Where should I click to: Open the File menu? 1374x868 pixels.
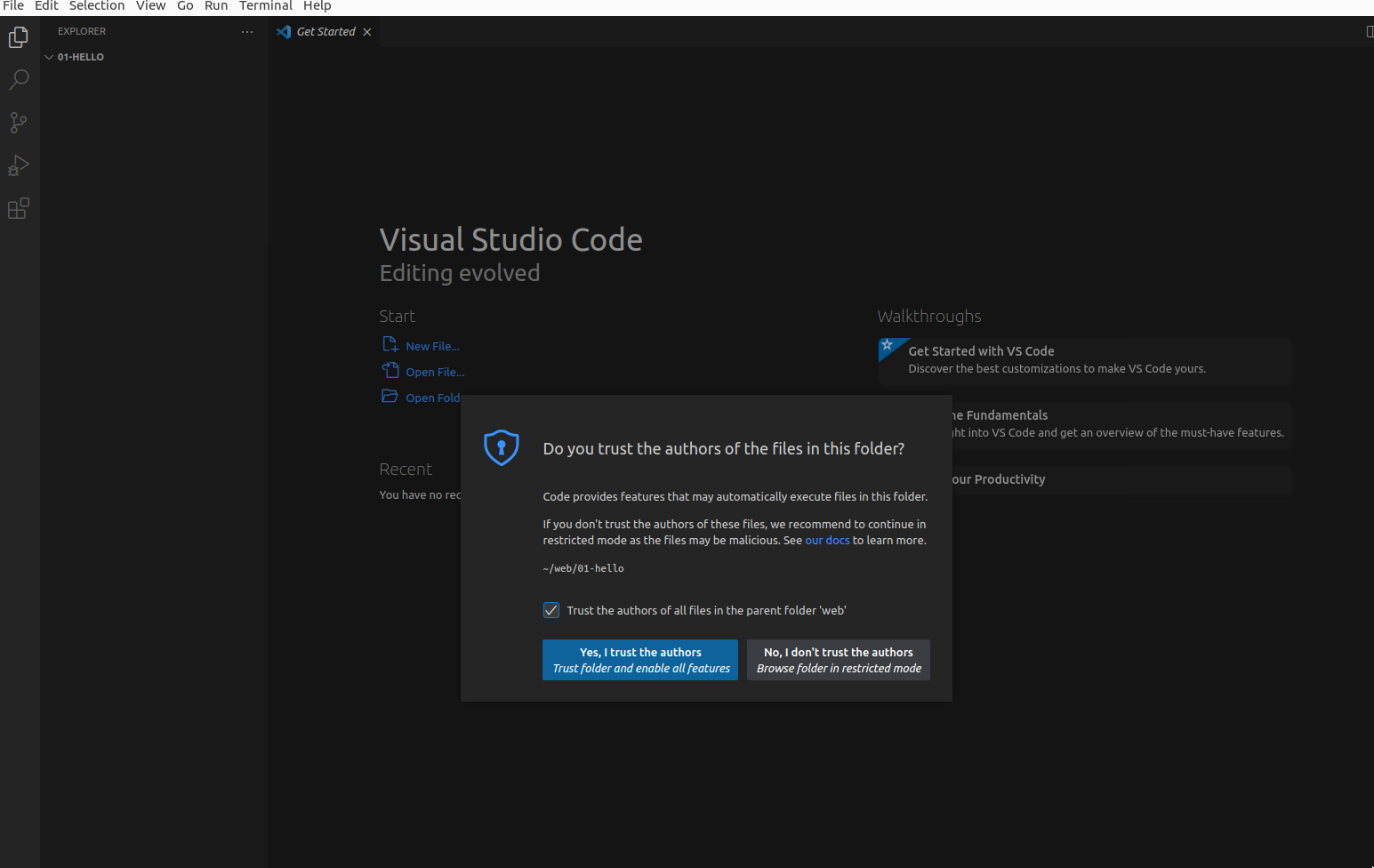pyautogui.click(x=13, y=6)
